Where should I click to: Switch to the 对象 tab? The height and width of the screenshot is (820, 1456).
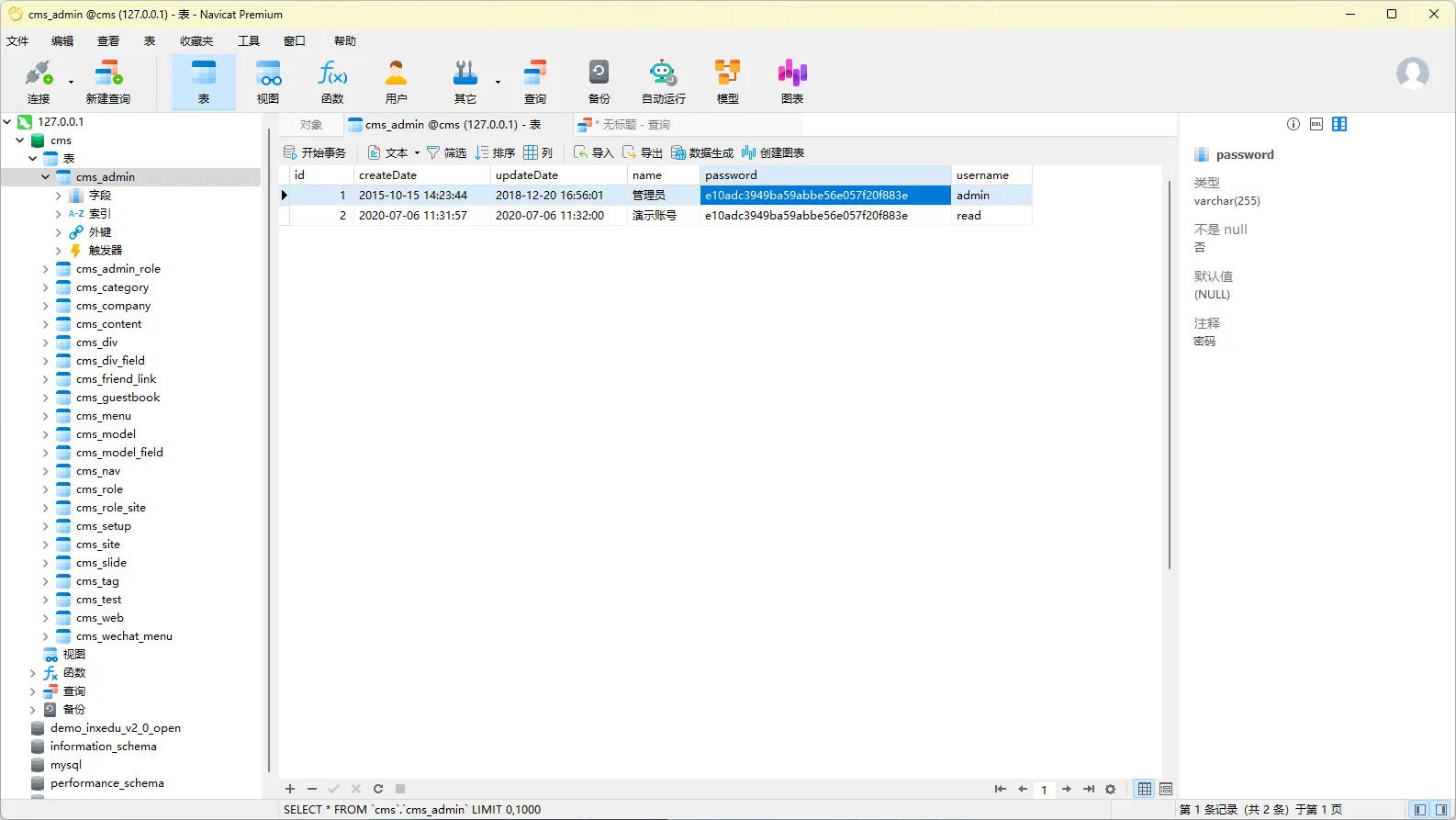click(x=311, y=125)
